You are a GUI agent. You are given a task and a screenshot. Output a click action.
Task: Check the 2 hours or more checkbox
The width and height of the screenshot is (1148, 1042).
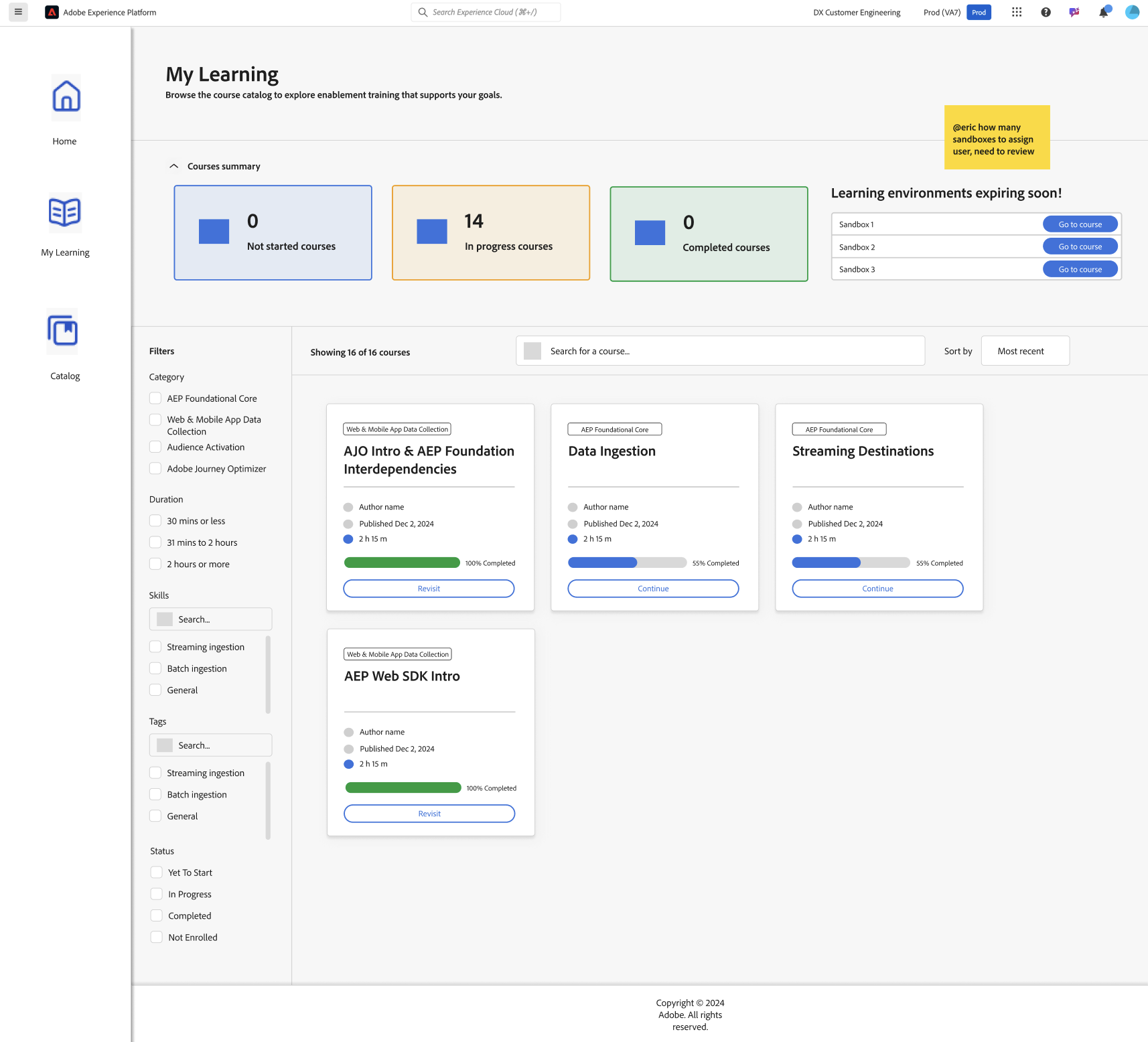point(155,564)
